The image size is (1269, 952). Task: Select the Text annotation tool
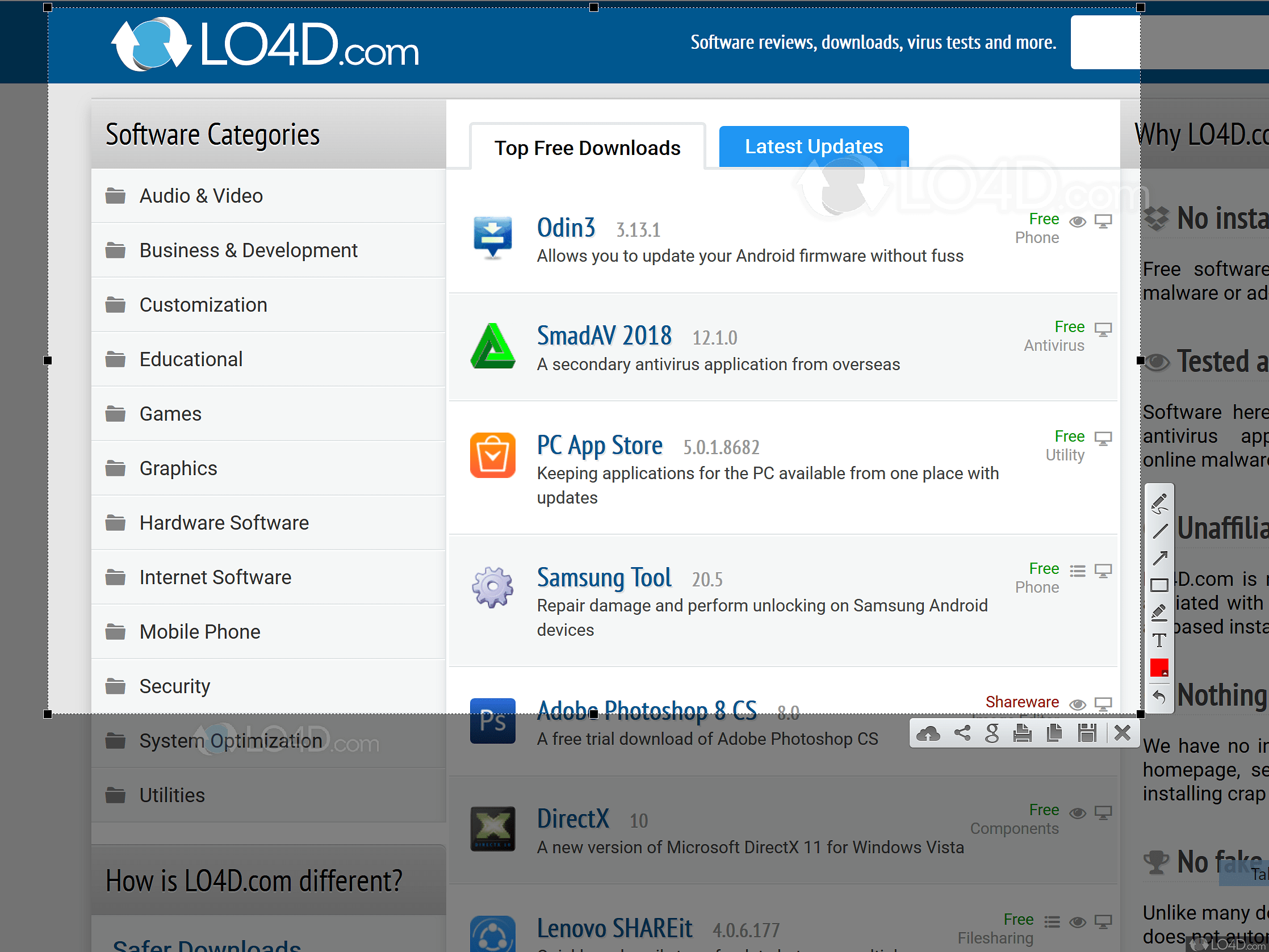[1159, 640]
